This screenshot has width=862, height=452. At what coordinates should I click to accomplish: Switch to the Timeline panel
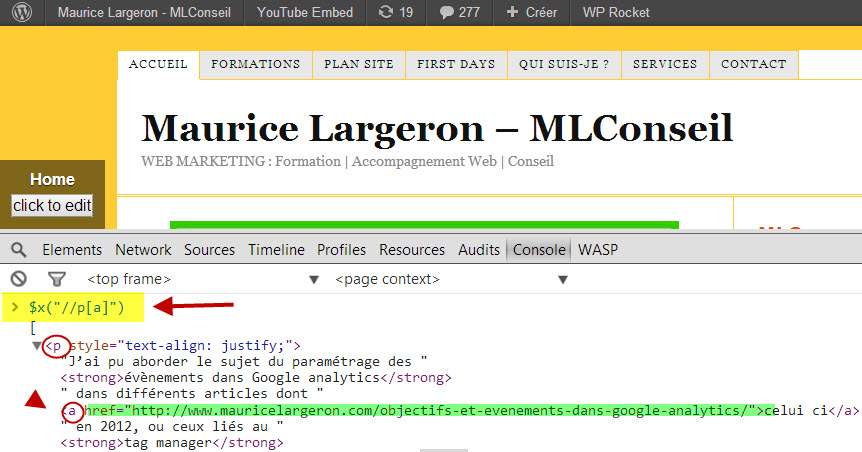click(277, 250)
